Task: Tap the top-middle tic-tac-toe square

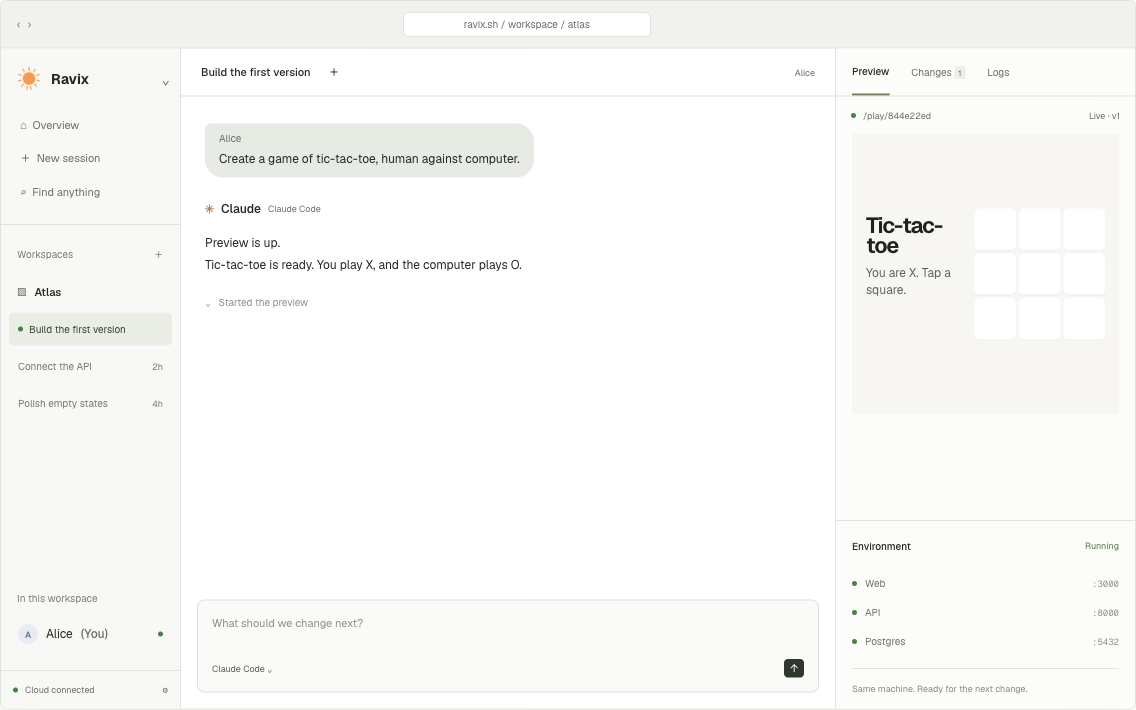Action: coord(1040,229)
